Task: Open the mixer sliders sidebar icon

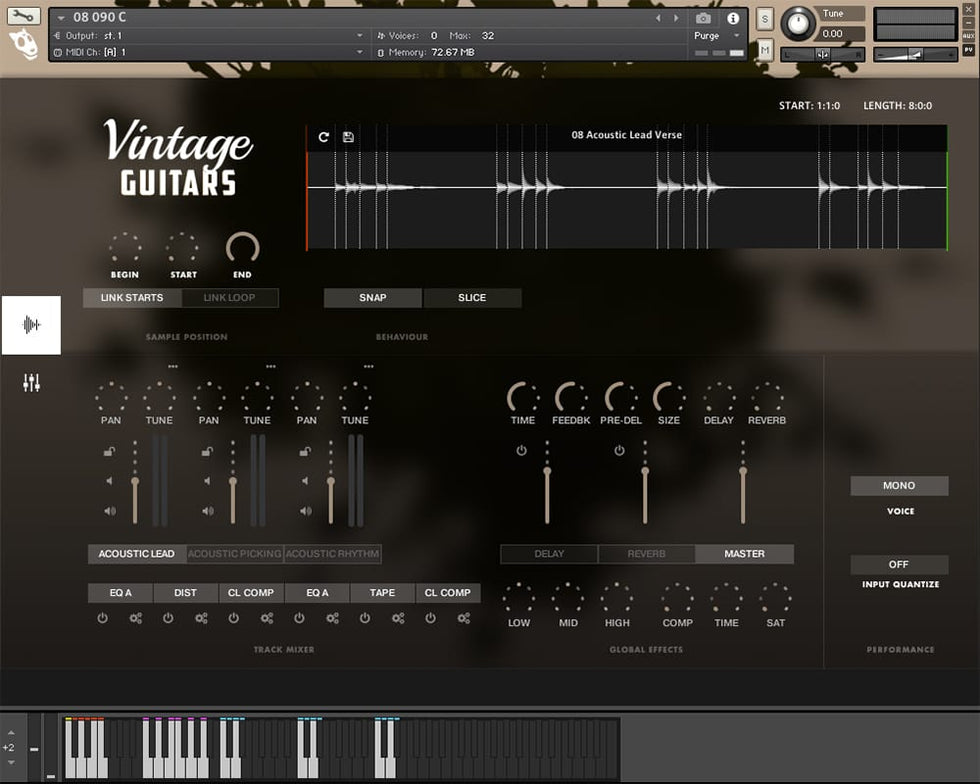Action: [31, 383]
